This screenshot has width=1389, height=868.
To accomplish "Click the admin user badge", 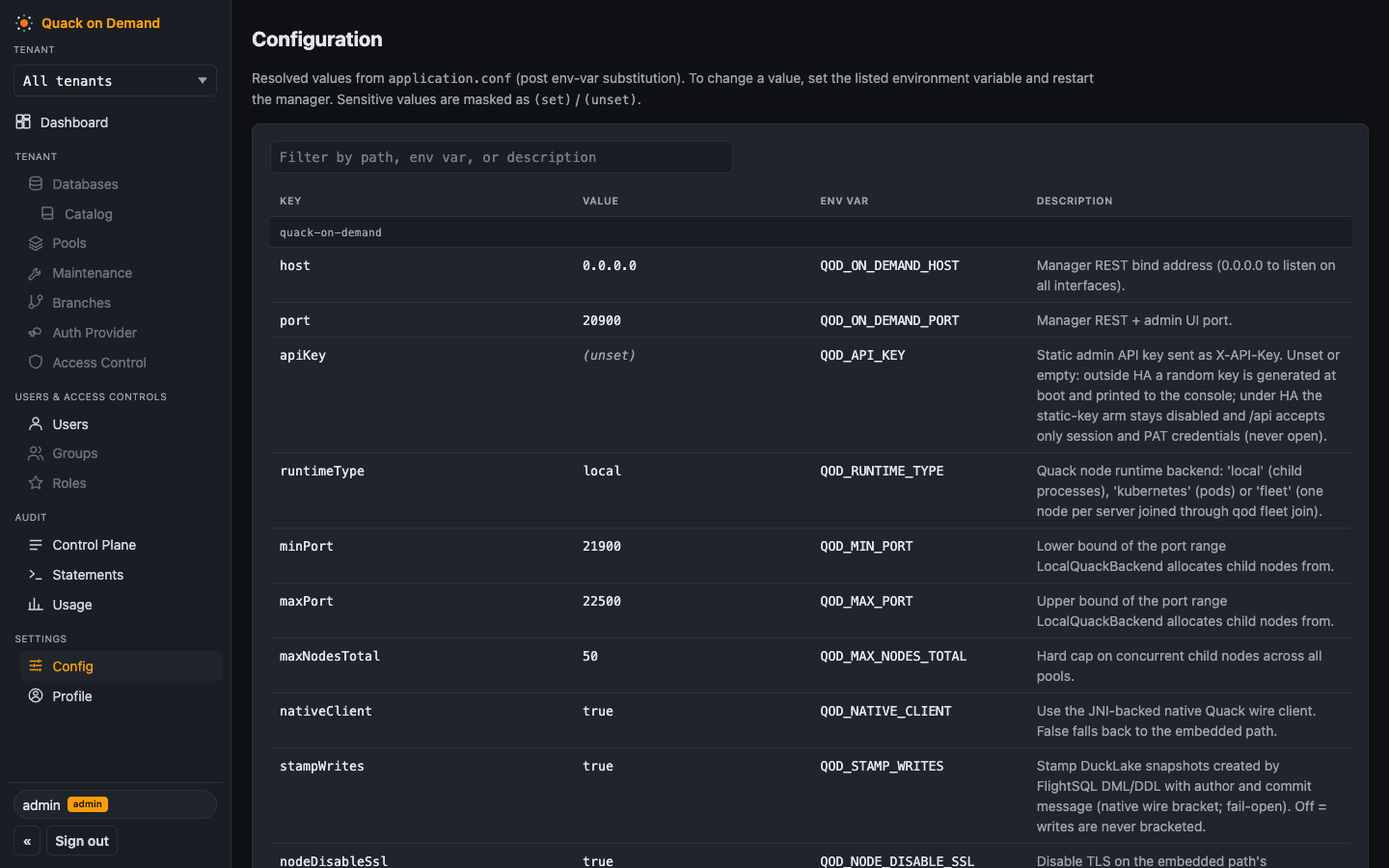I will coord(88,804).
